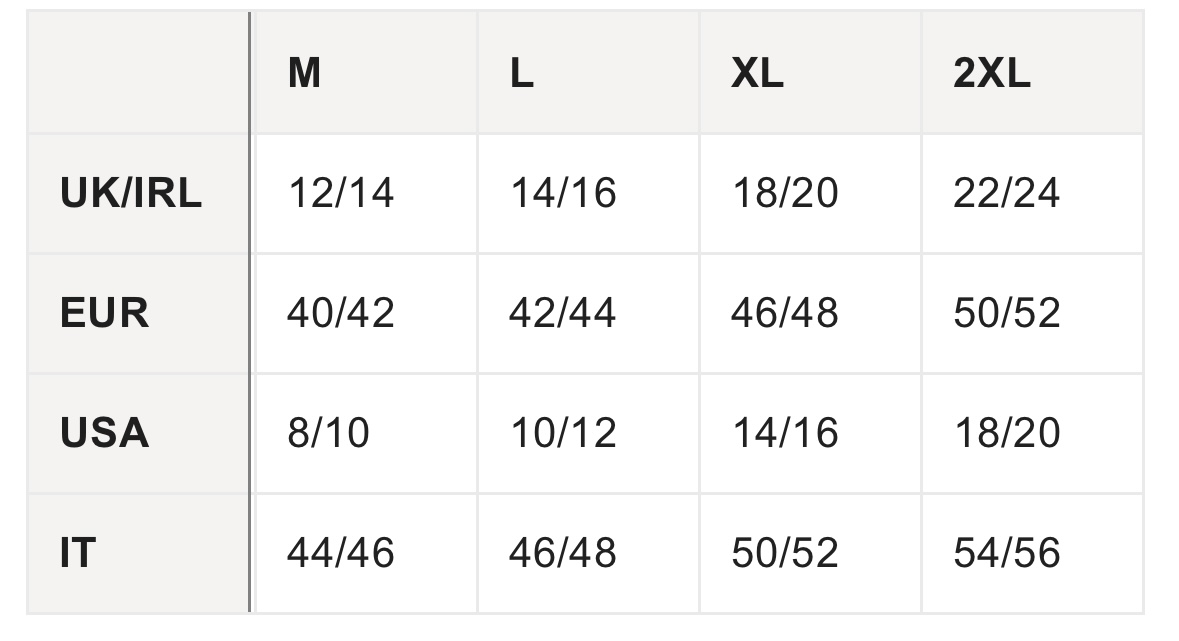Select the empty top-left header cell
The image size is (1179, 641).
coord(138,73)
